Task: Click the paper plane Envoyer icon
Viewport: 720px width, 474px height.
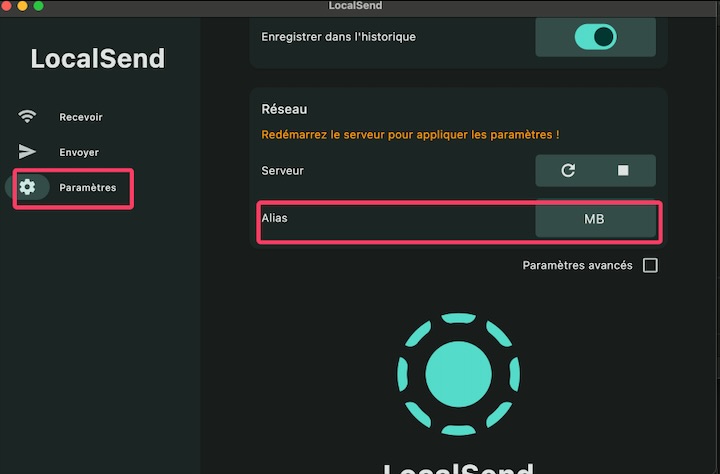Action: pyautogui.click(x=27, y=152)
